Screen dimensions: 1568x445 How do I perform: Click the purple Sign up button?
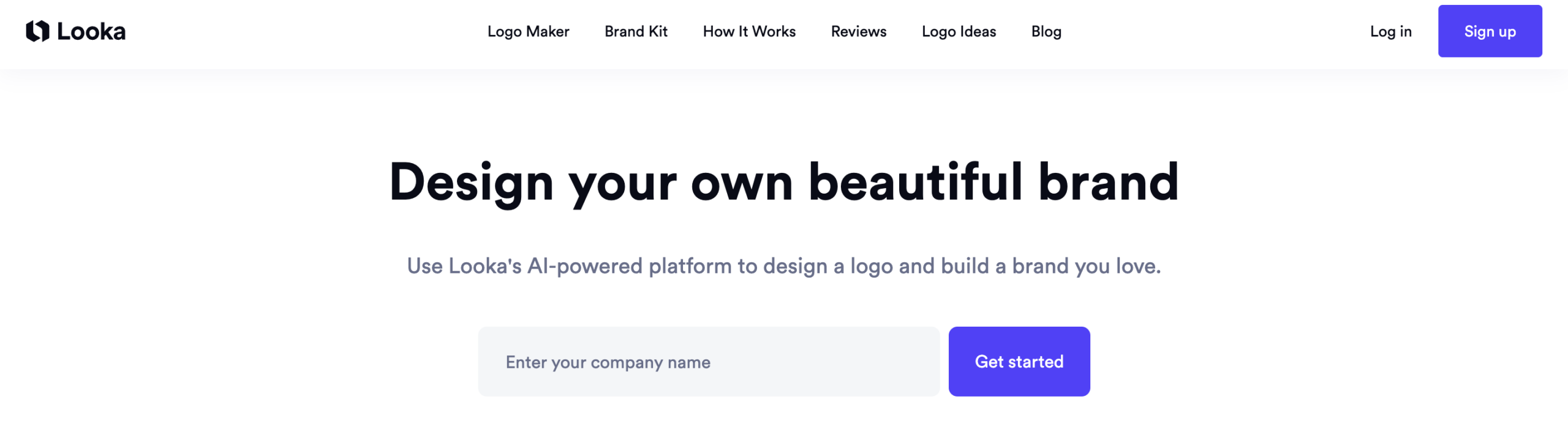(1490, 31)
